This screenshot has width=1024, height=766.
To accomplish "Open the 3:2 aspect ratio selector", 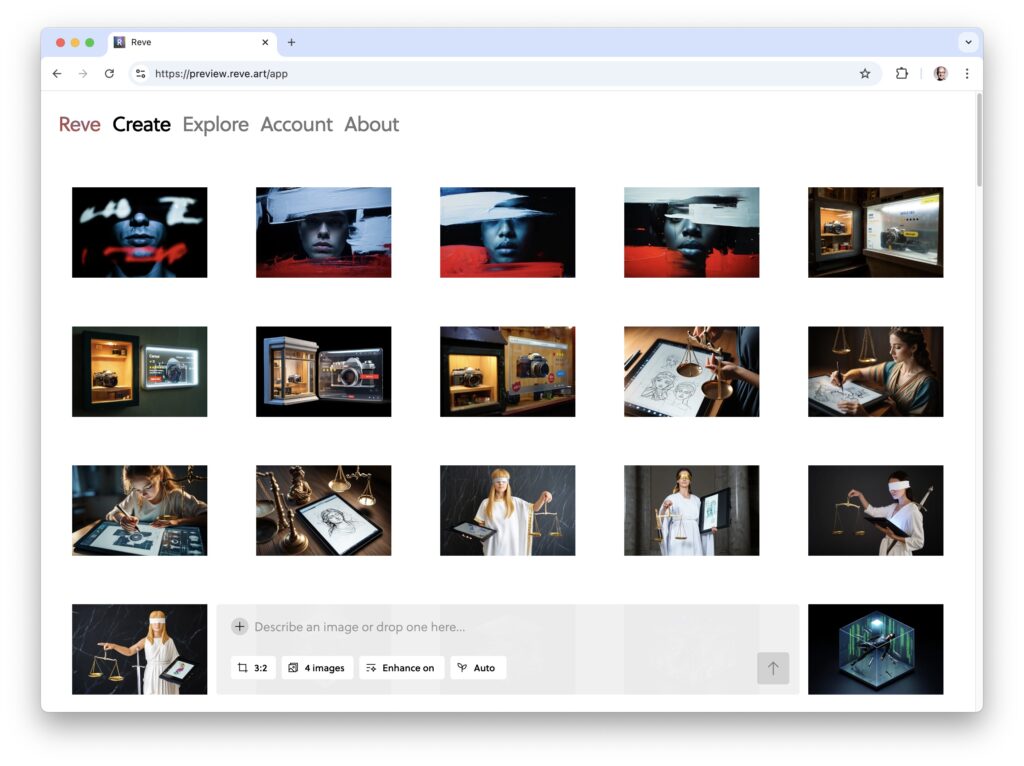I will point(253,668).
